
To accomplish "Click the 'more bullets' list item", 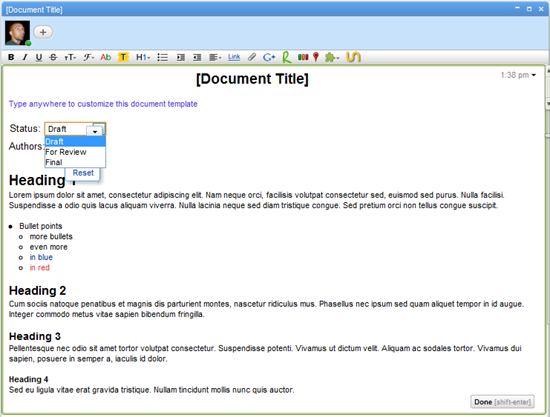I will [51, 236].
